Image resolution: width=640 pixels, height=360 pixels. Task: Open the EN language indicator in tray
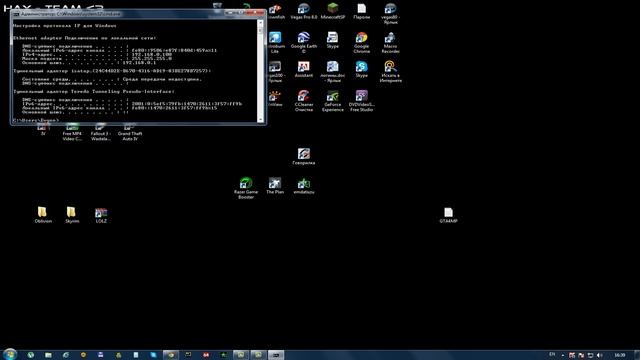click(552, 355)
